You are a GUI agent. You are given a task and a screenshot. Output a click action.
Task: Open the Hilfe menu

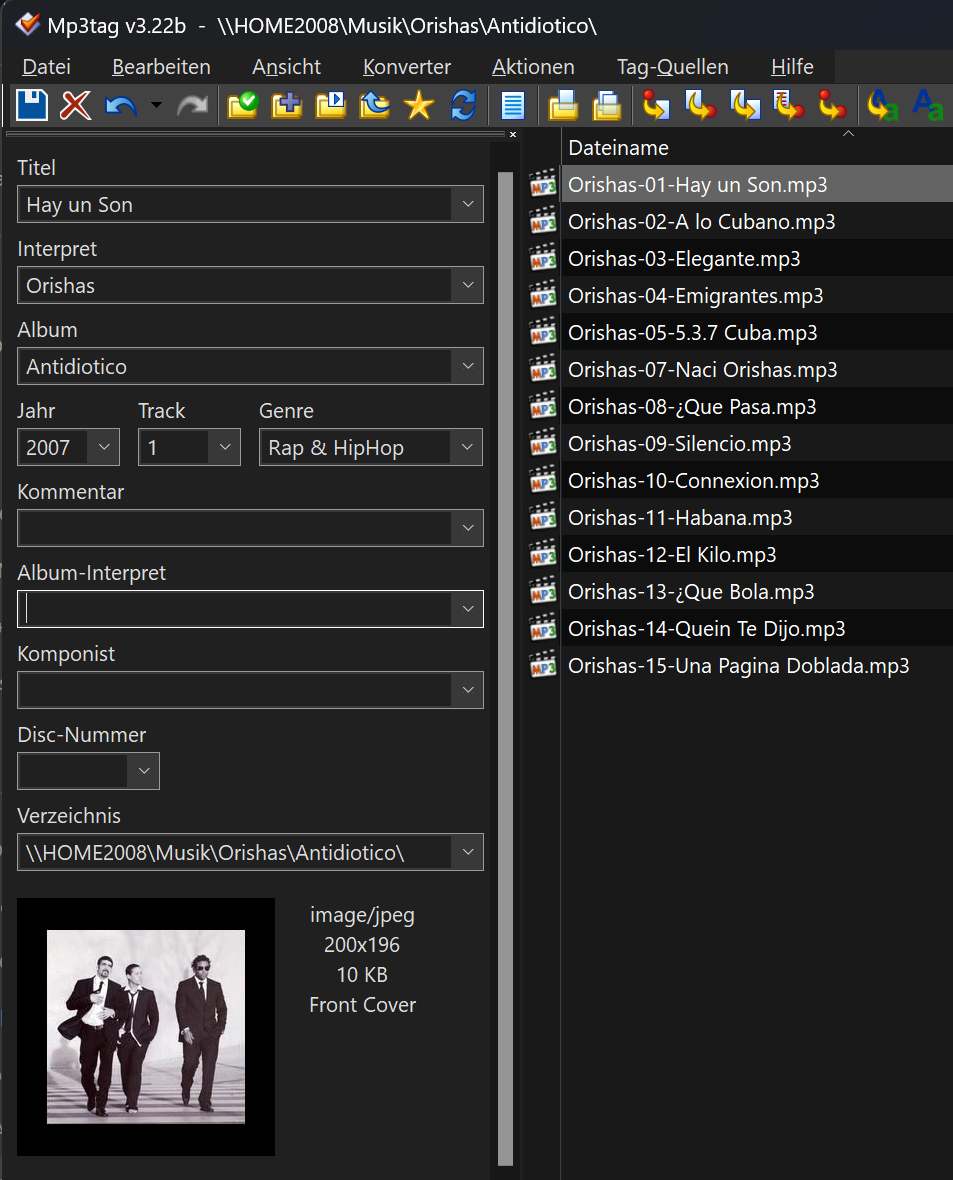[792, 67]
